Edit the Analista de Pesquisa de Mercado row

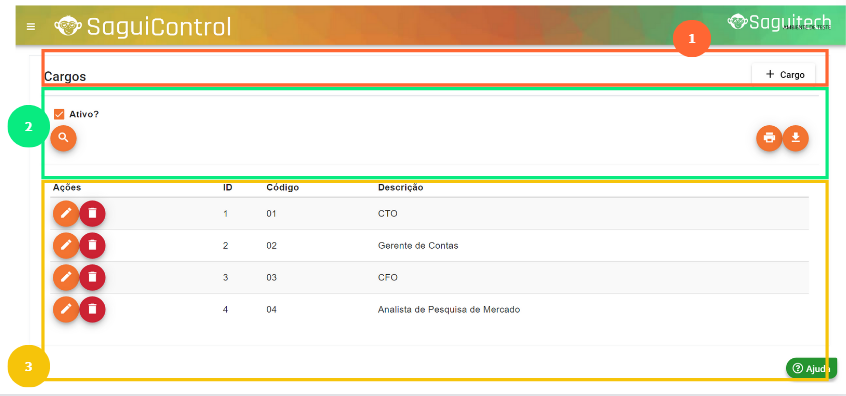click(x=66, y=309)
